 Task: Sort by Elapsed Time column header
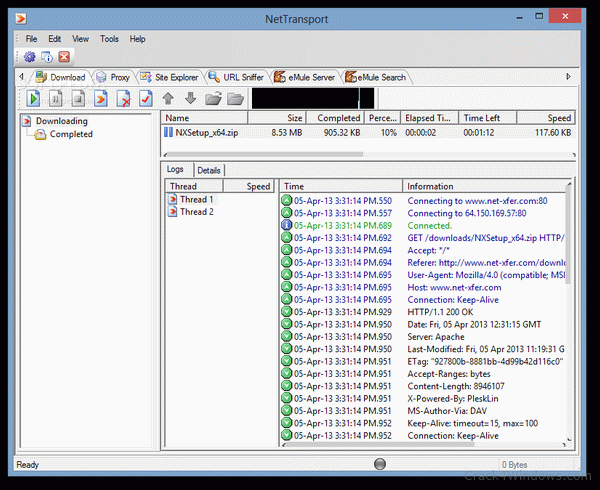[429, 118]
